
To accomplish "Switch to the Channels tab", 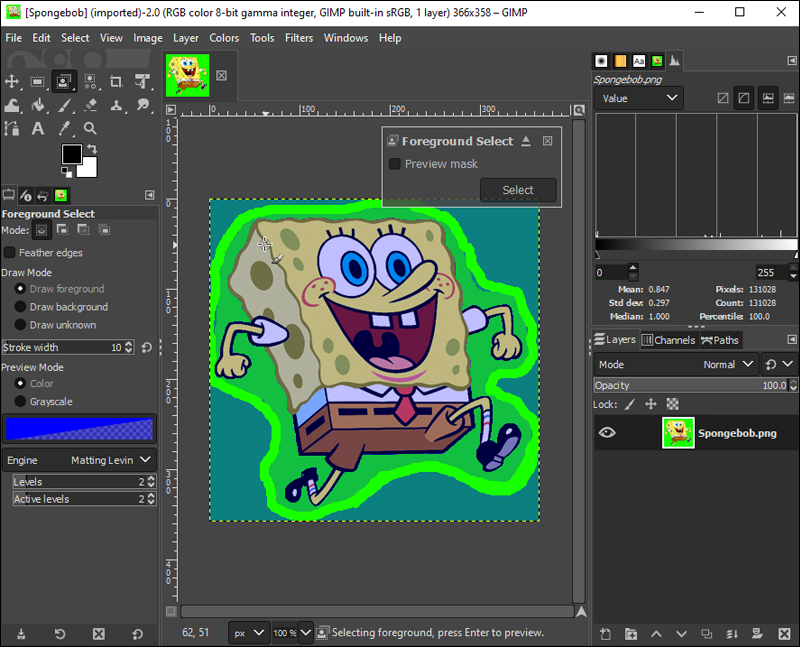I will pyautogui.click(x=667, y=340).
